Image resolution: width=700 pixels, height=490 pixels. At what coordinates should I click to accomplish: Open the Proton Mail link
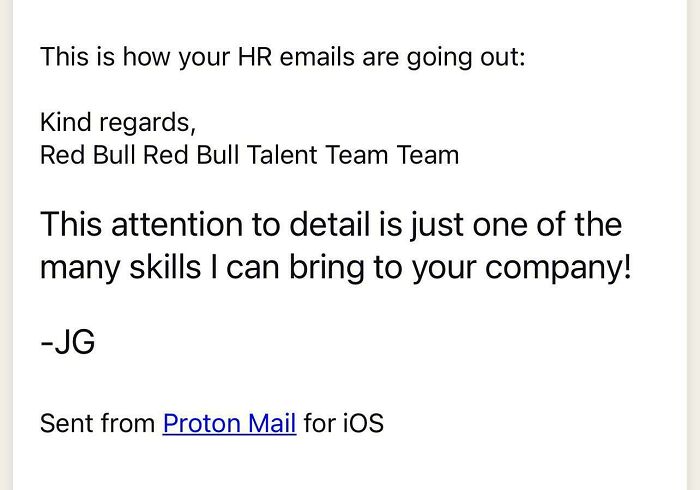(x=229, y=423)
